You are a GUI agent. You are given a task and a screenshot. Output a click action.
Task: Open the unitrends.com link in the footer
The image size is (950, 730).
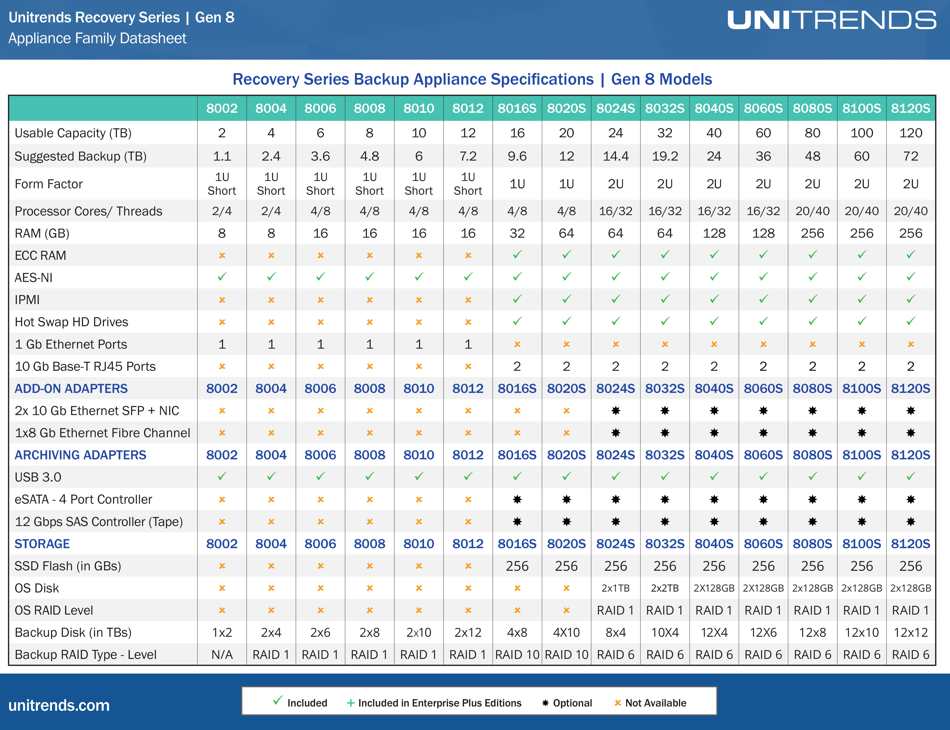click(x=59, y=705)
